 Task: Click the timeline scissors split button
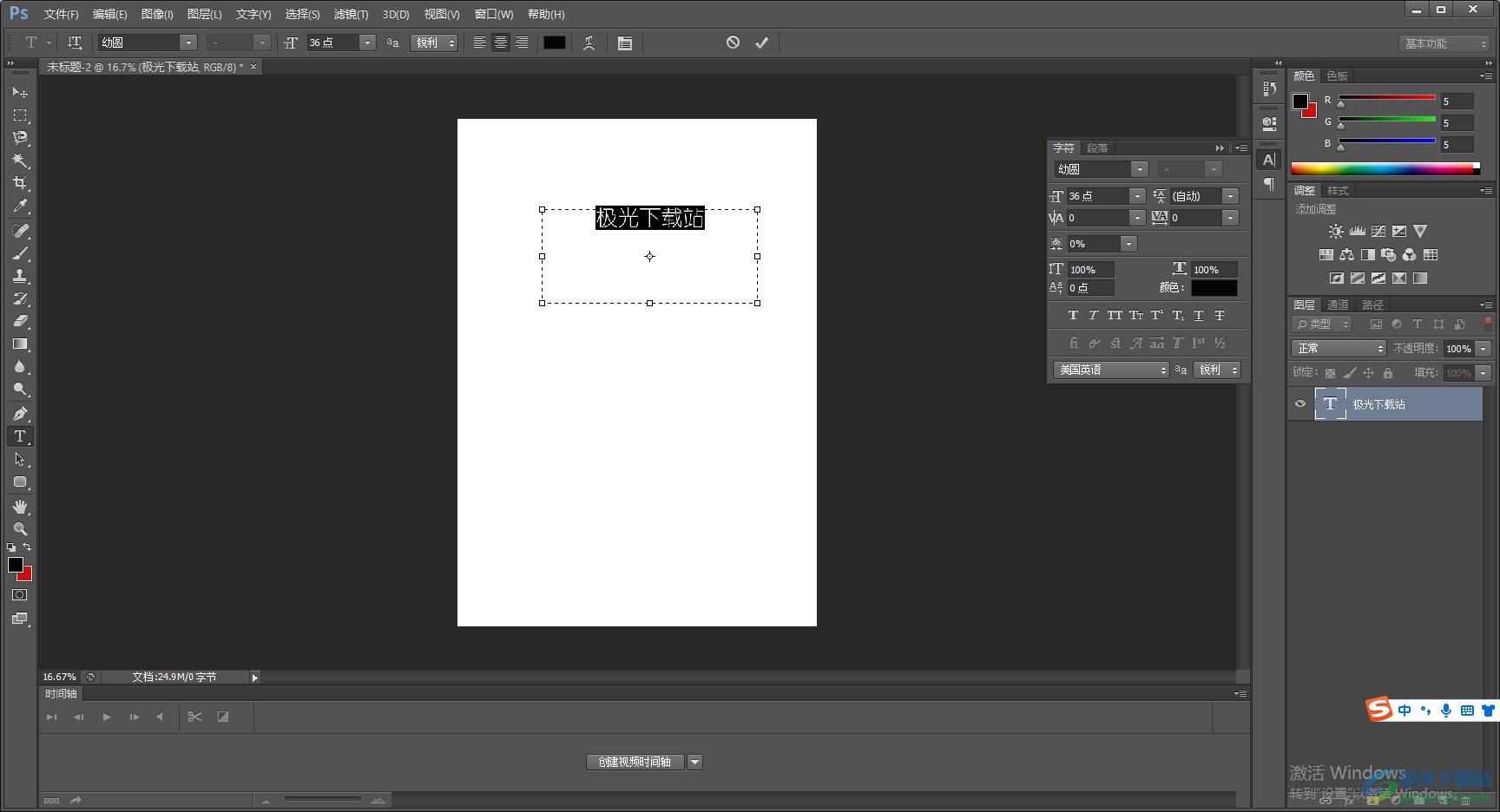[194, 717]
